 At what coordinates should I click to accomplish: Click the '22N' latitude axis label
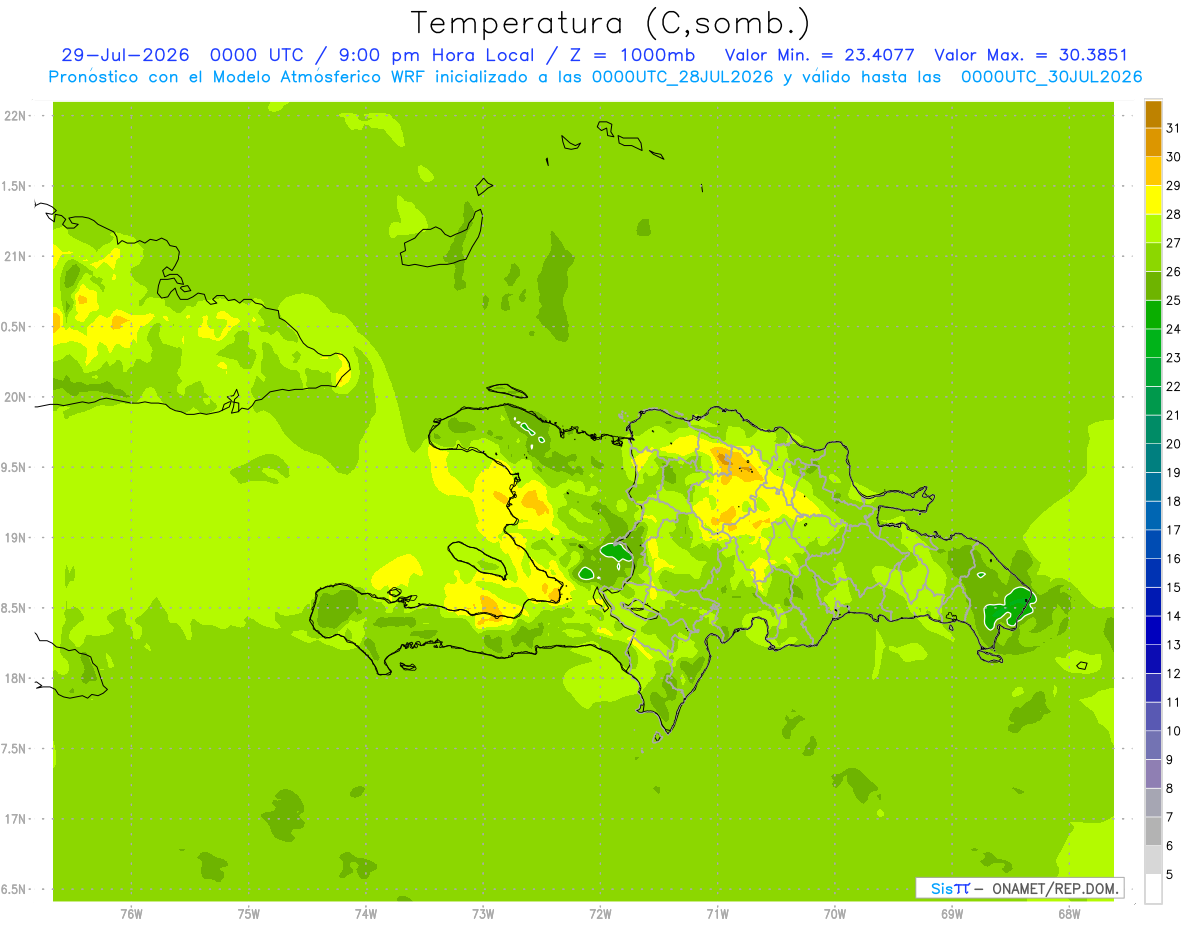click(15, 116)
